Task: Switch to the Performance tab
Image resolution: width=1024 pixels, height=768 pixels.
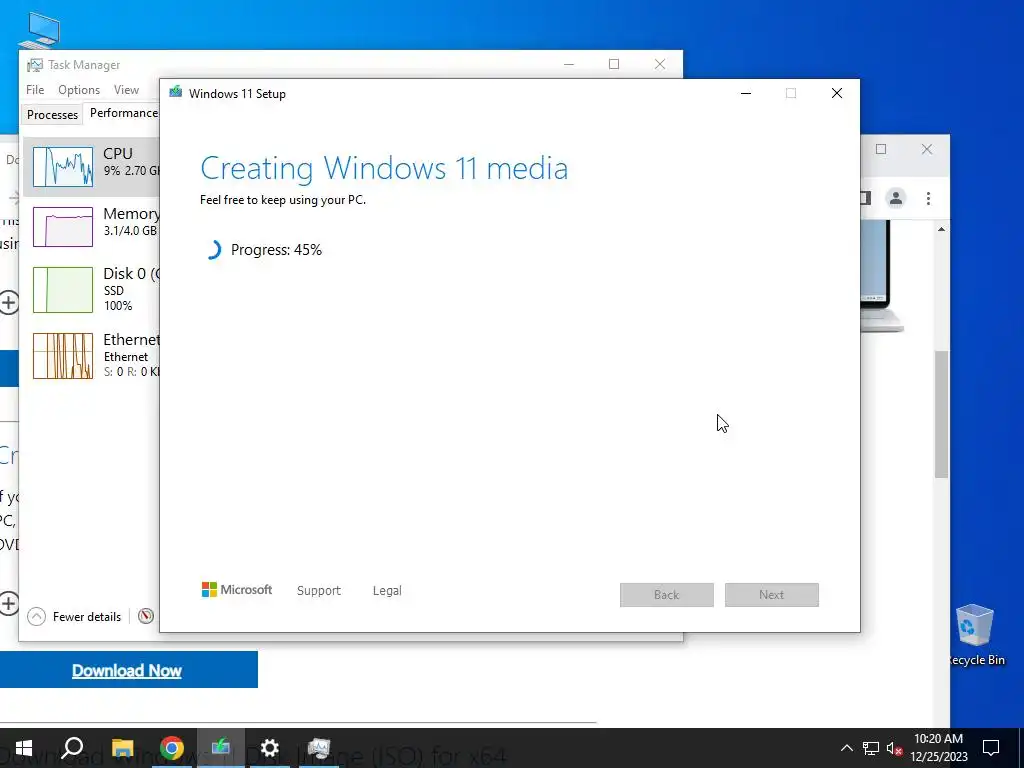Action: click(x=123, y=113)
